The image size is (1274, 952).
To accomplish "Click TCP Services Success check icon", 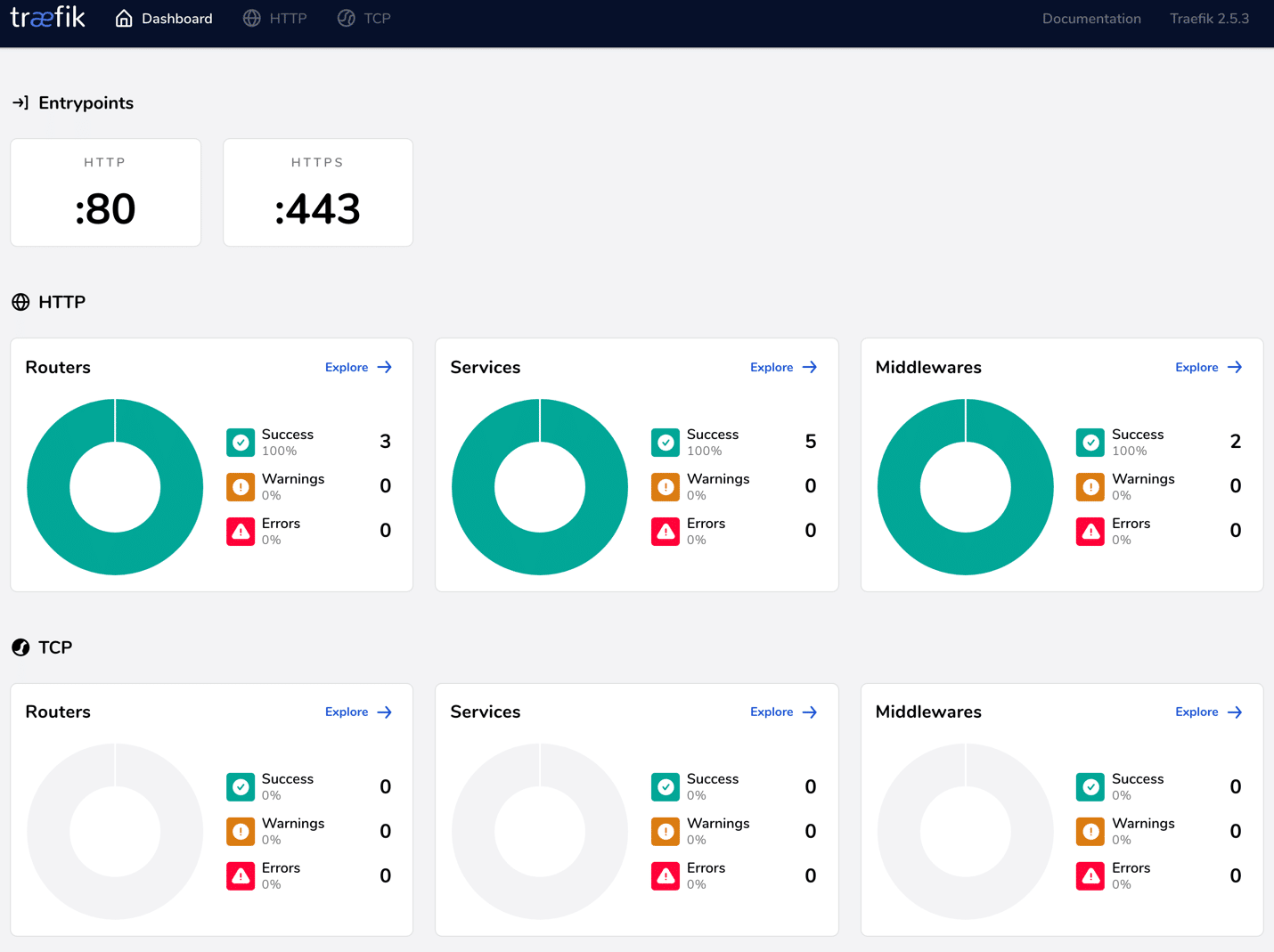I will click(x=666, y=786).
